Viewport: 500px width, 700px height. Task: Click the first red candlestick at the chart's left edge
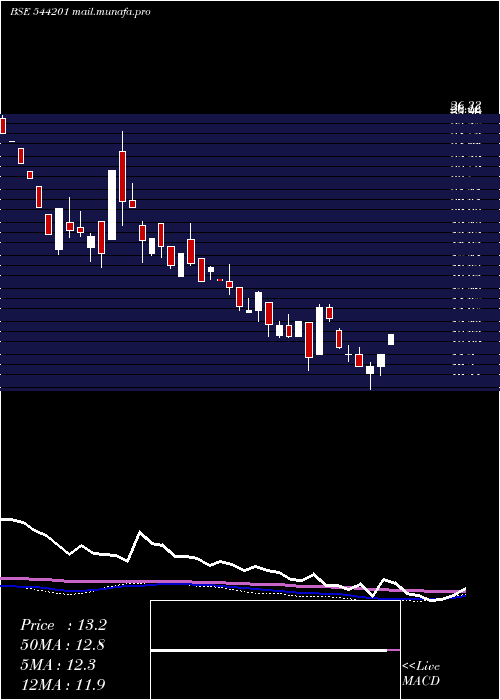click(3, 125)
